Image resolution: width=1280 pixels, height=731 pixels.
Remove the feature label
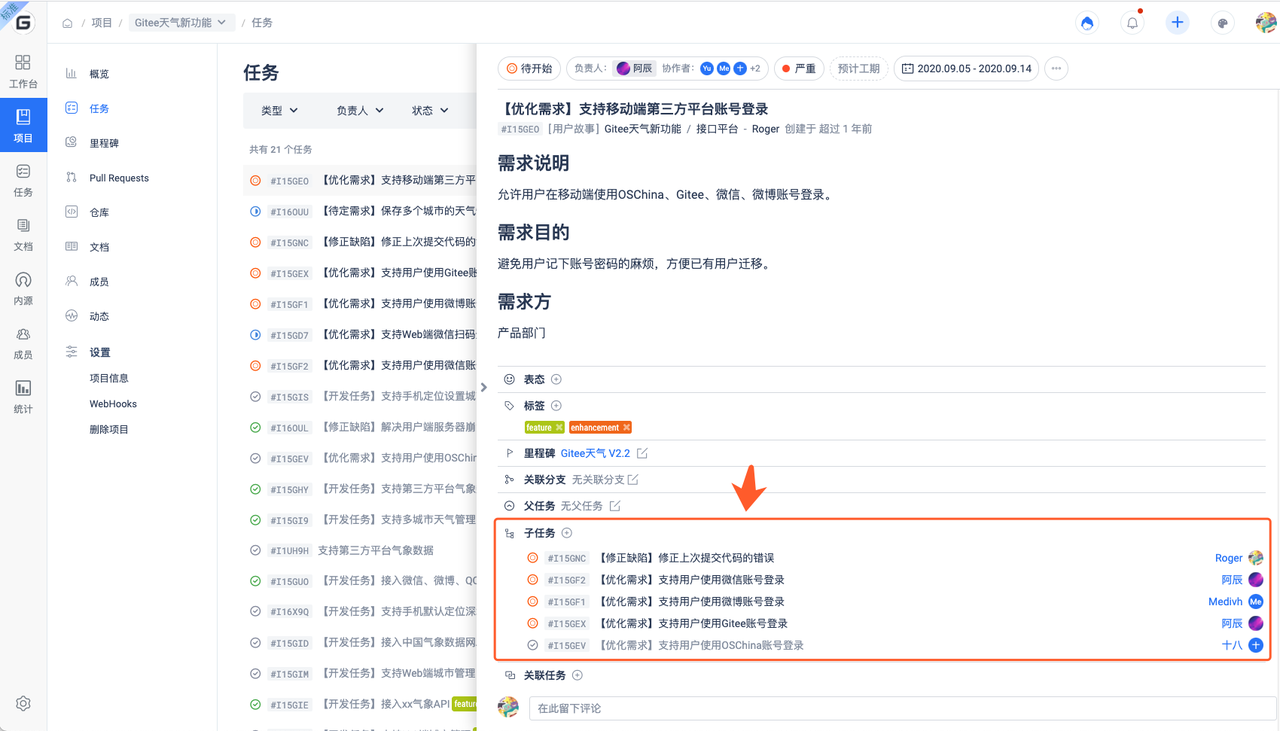click(559, 427)
